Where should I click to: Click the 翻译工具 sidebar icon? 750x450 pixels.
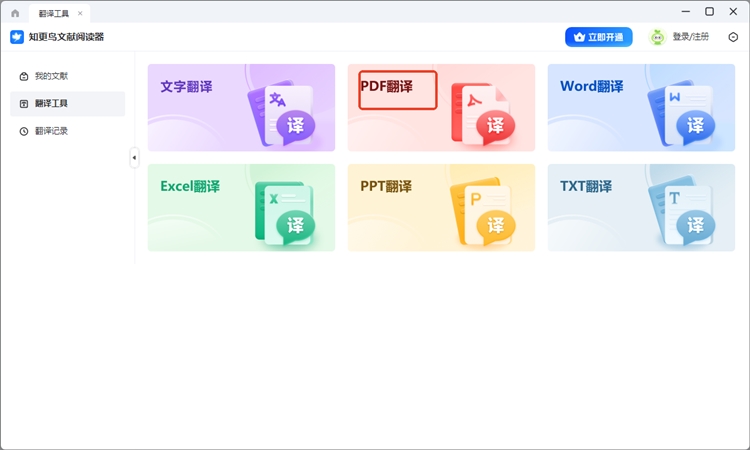click(24, 104)
